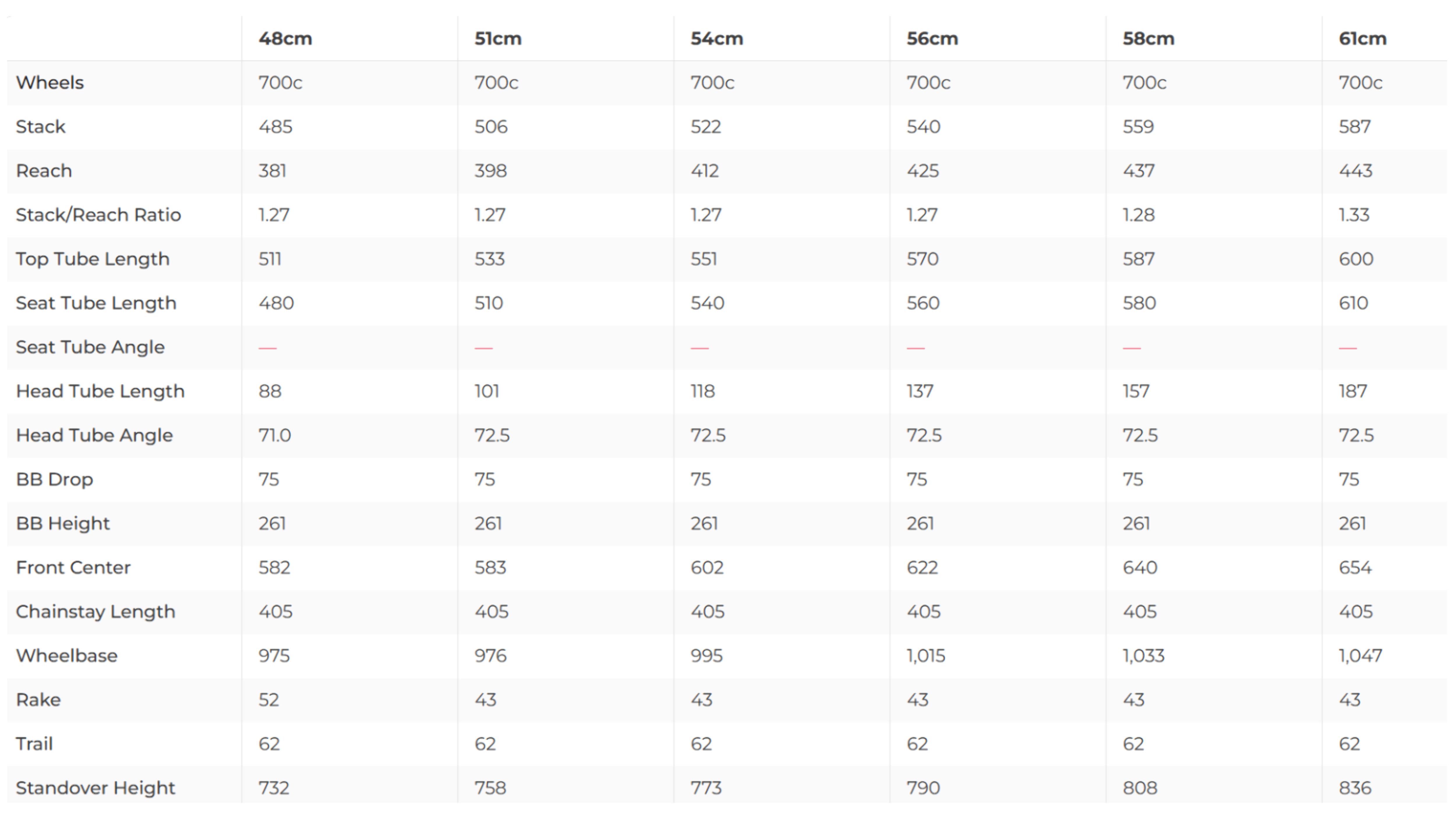Select Wheelbase value 1,047 for 61cm
This screenshot has width=1456, height=819.
(x=1360, y=656)
